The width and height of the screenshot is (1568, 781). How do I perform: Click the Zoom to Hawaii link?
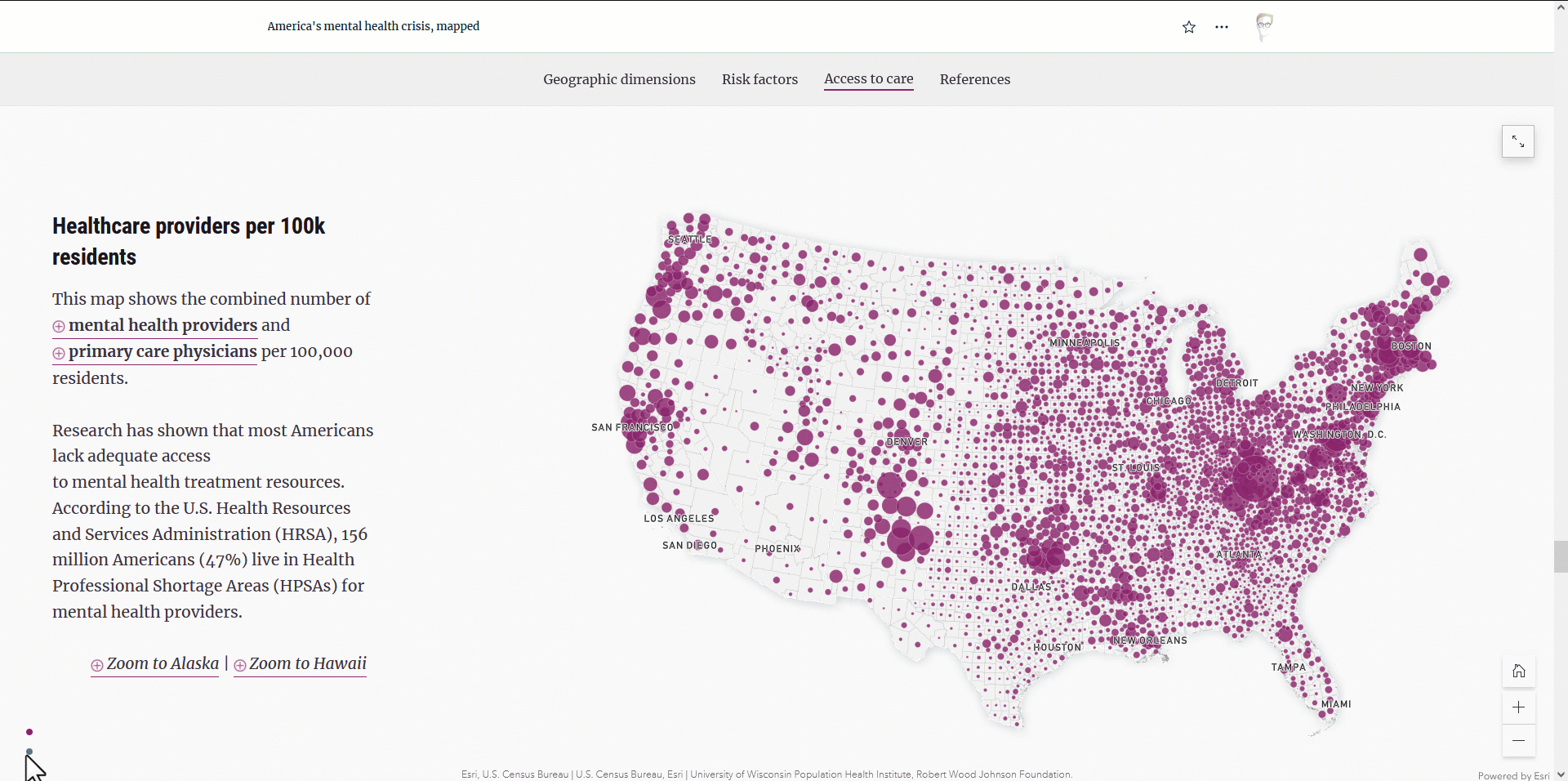pyautogui.click(x=307, y=663)
